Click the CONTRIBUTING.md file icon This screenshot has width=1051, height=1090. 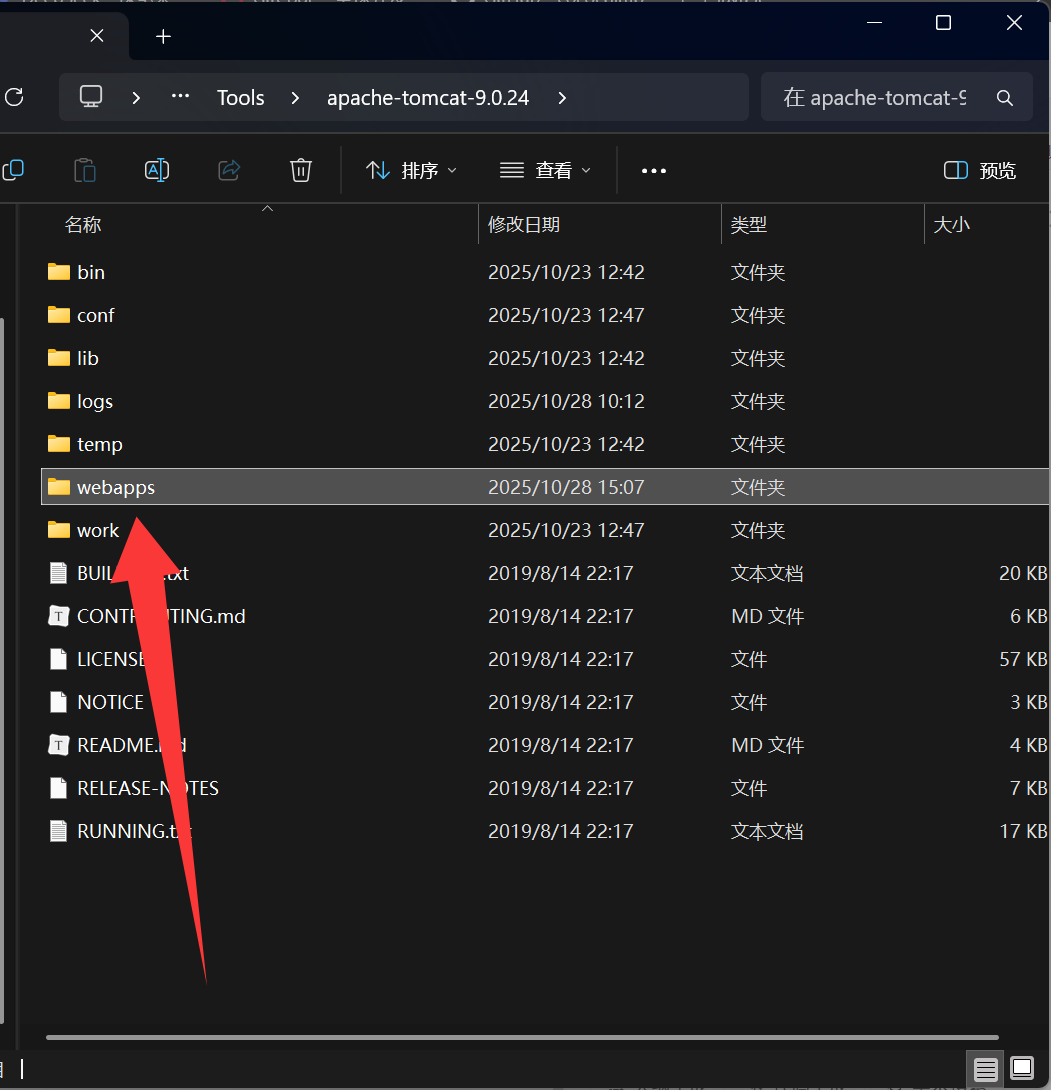coord(58,616)
